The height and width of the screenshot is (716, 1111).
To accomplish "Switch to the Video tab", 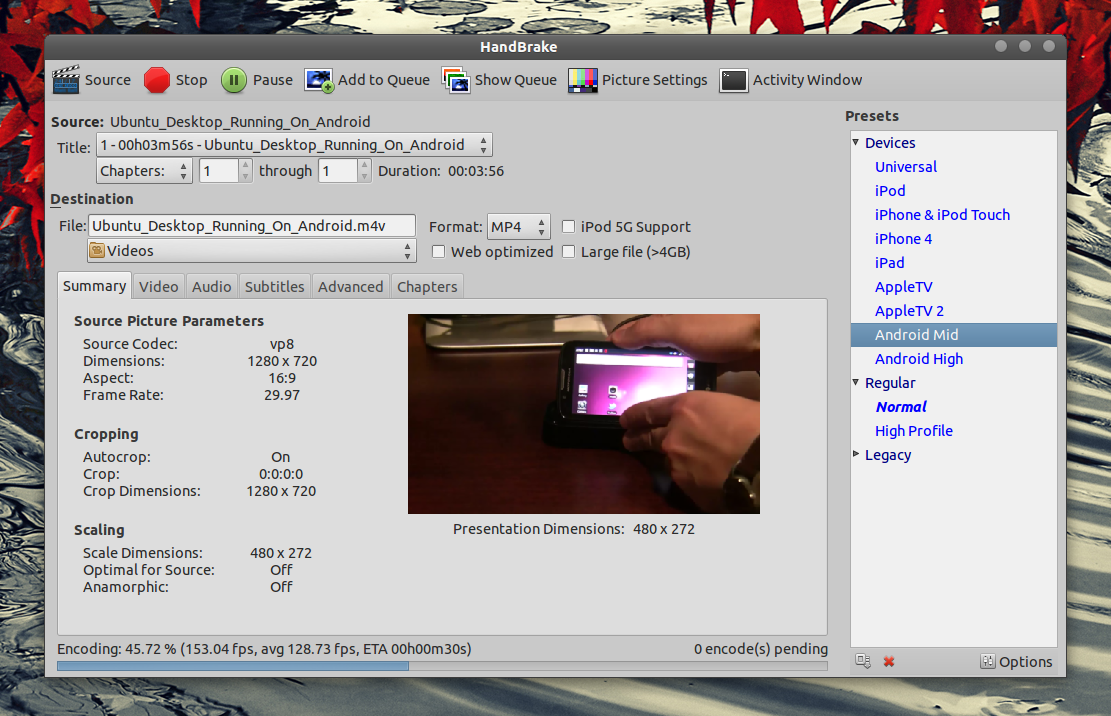I will point(159,286).
